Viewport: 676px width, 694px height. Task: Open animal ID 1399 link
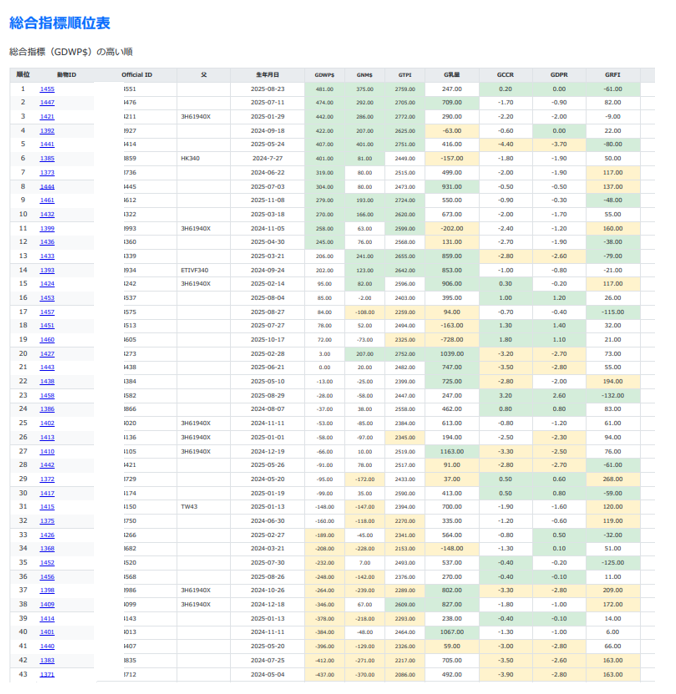tap(47, 228)
